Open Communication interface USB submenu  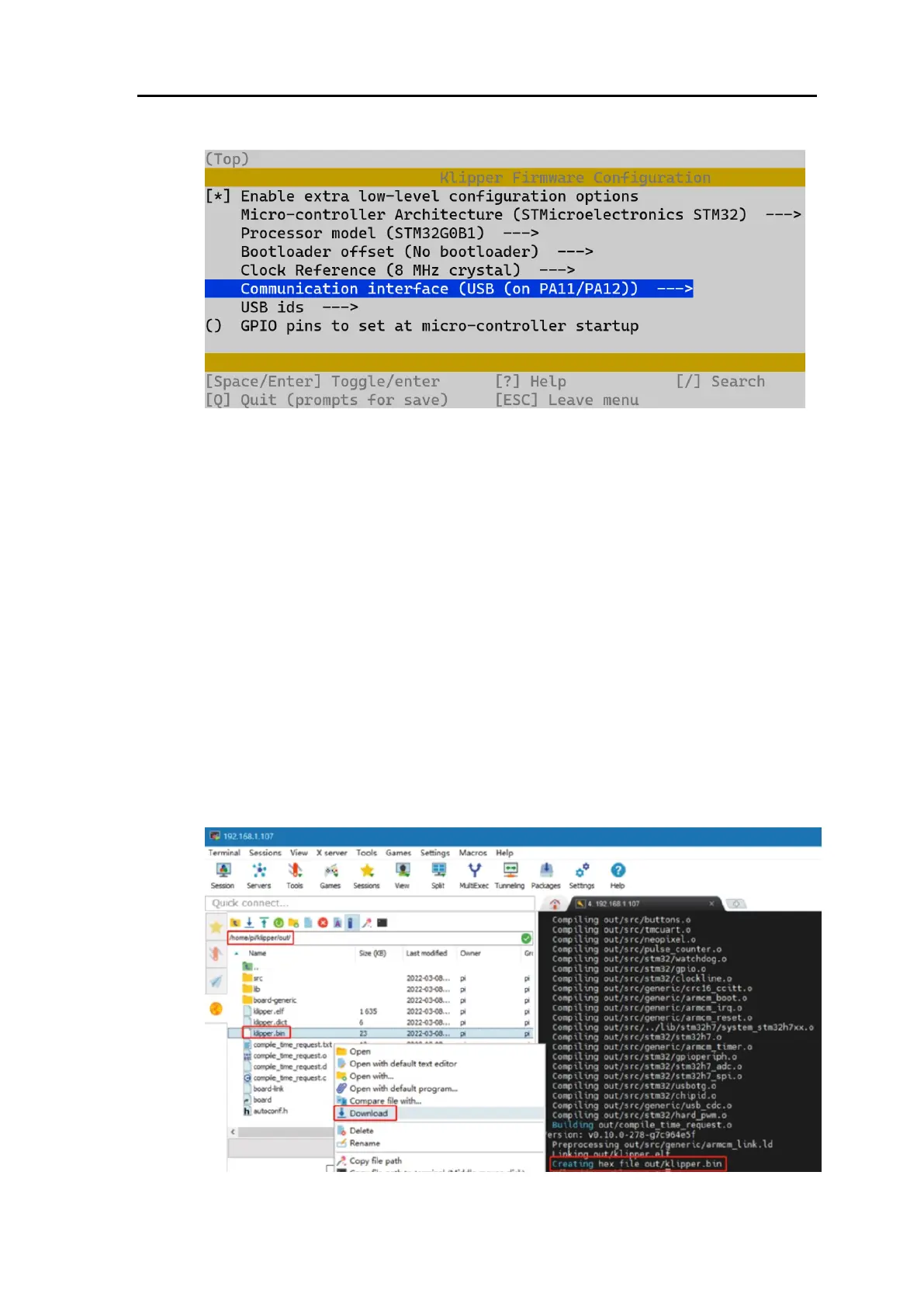coord(449,289)
